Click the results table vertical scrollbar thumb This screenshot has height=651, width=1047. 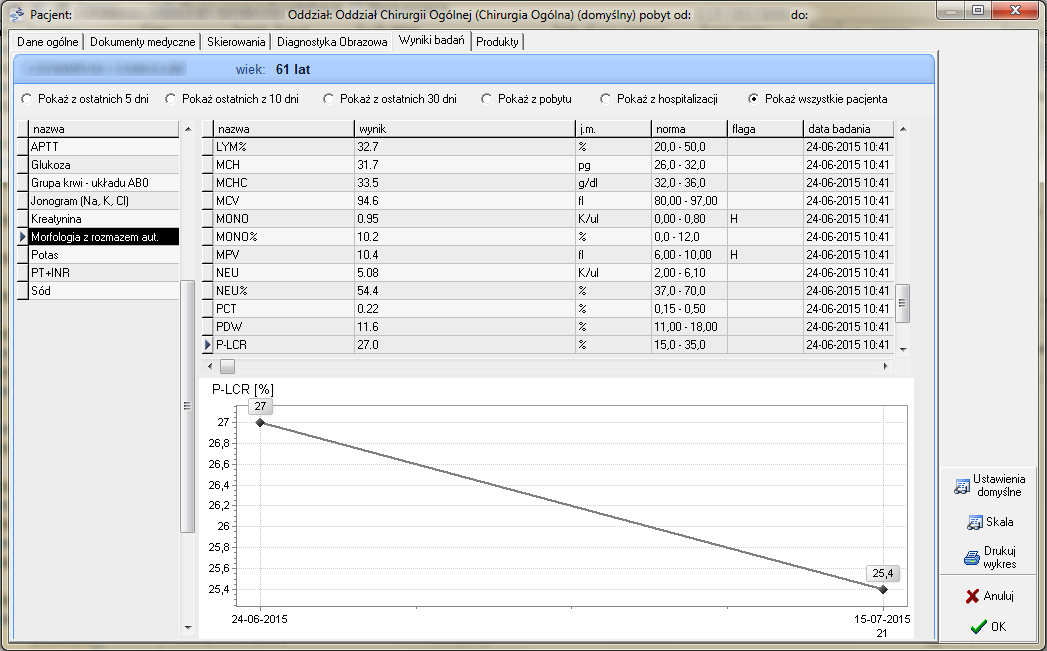point(903,303)
